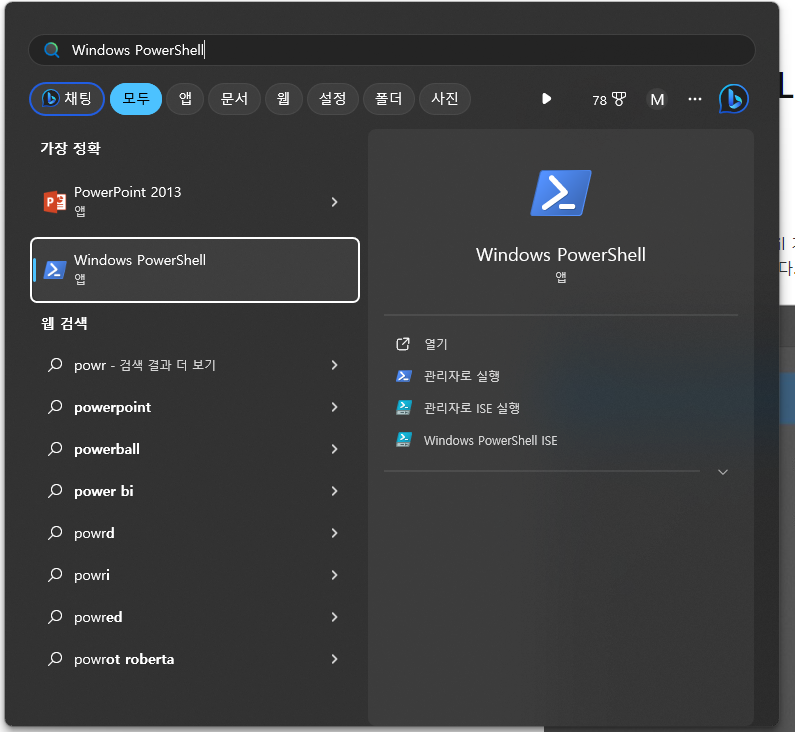Click the icon beside Windows PowerShell ISE
The image size is (795, 732).
click(404, 440)
